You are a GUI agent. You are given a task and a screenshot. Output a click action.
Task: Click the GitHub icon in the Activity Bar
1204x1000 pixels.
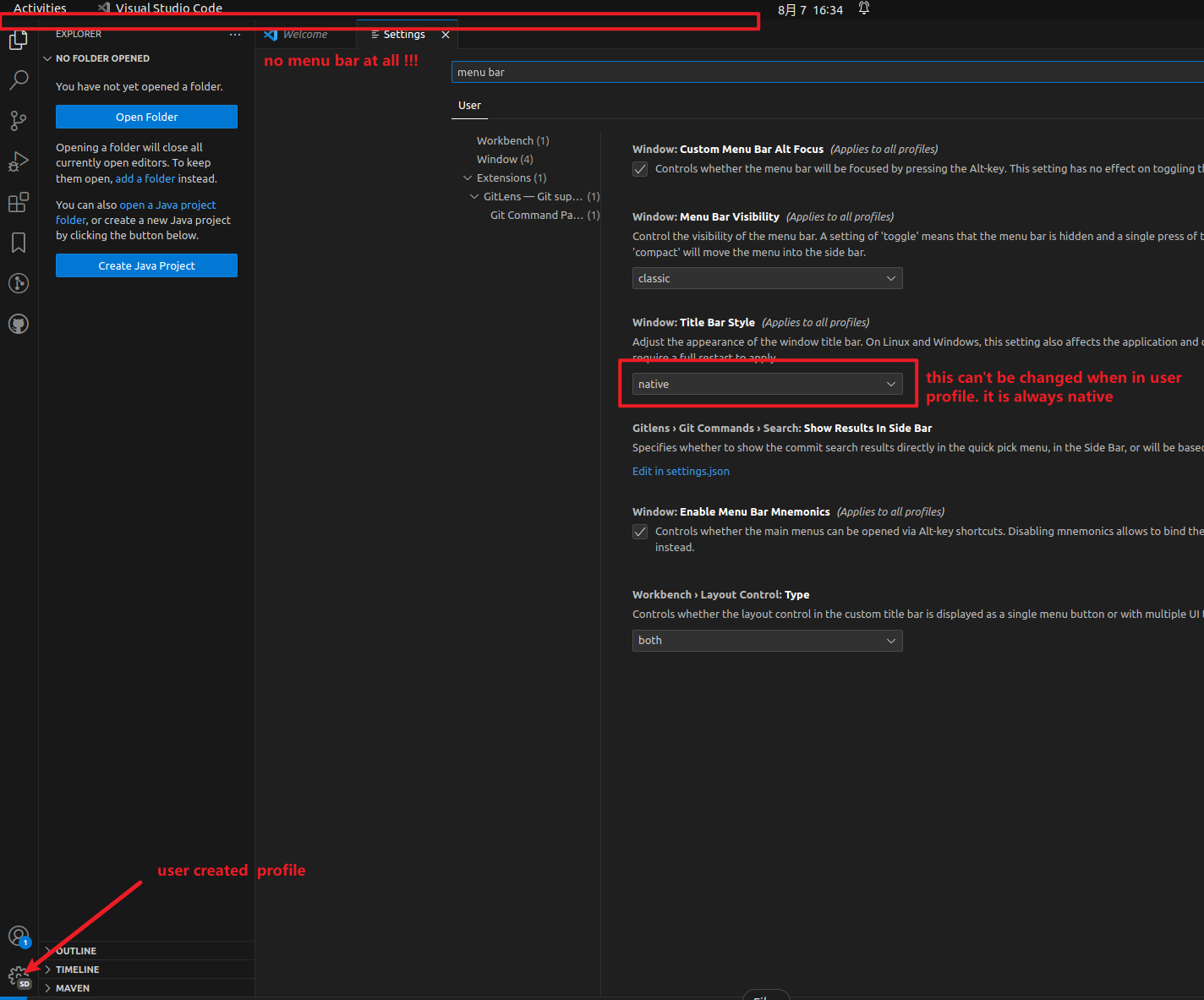[x=19, y=324]
